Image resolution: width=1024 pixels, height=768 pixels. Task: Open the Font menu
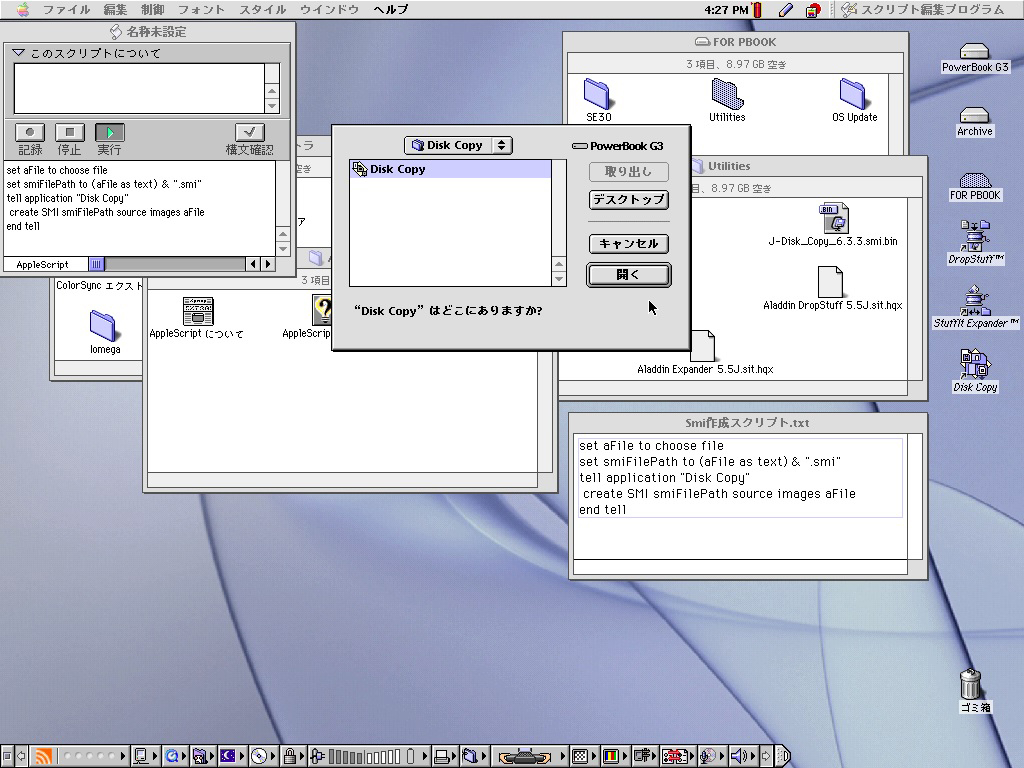pyautogui.click(x=201, y=9)
